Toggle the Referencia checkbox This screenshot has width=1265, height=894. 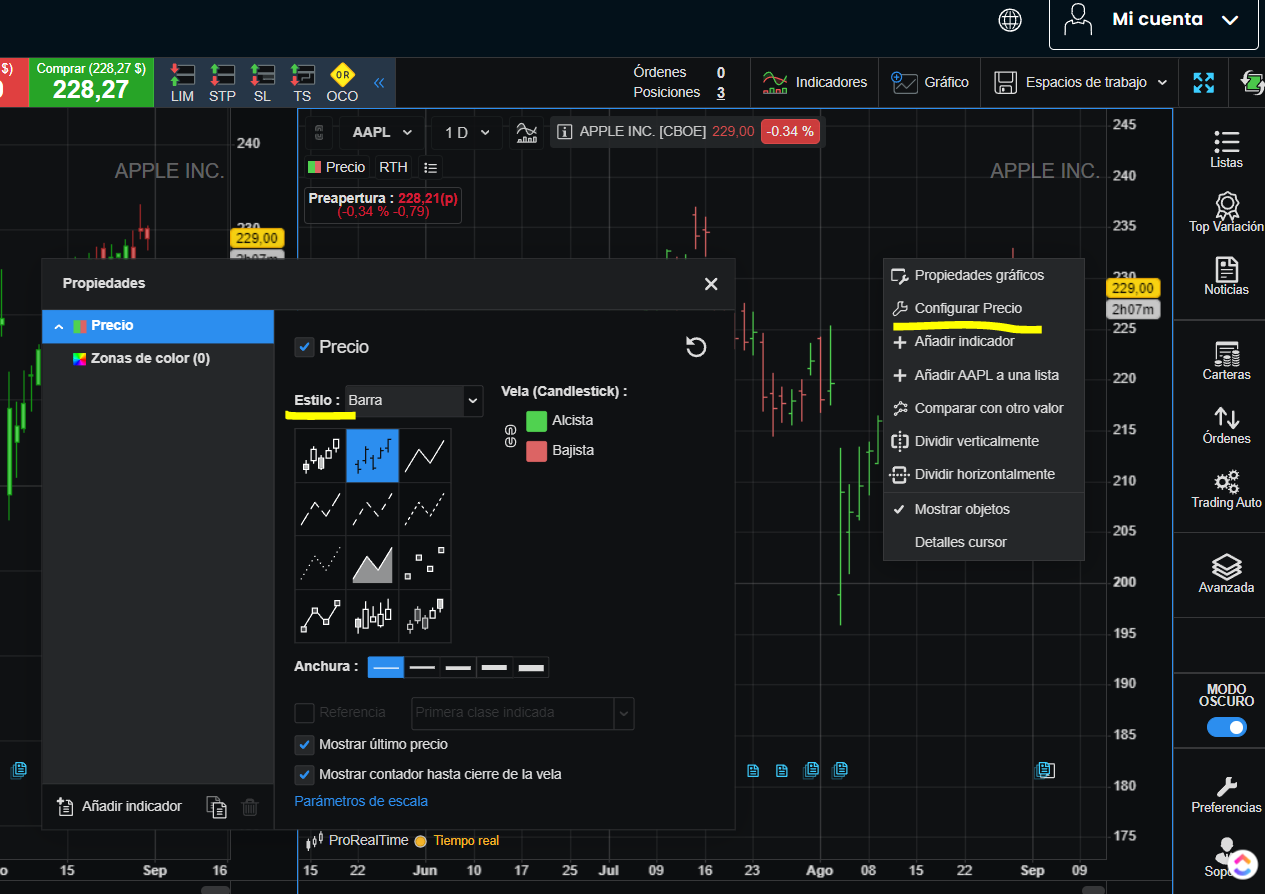304,713
